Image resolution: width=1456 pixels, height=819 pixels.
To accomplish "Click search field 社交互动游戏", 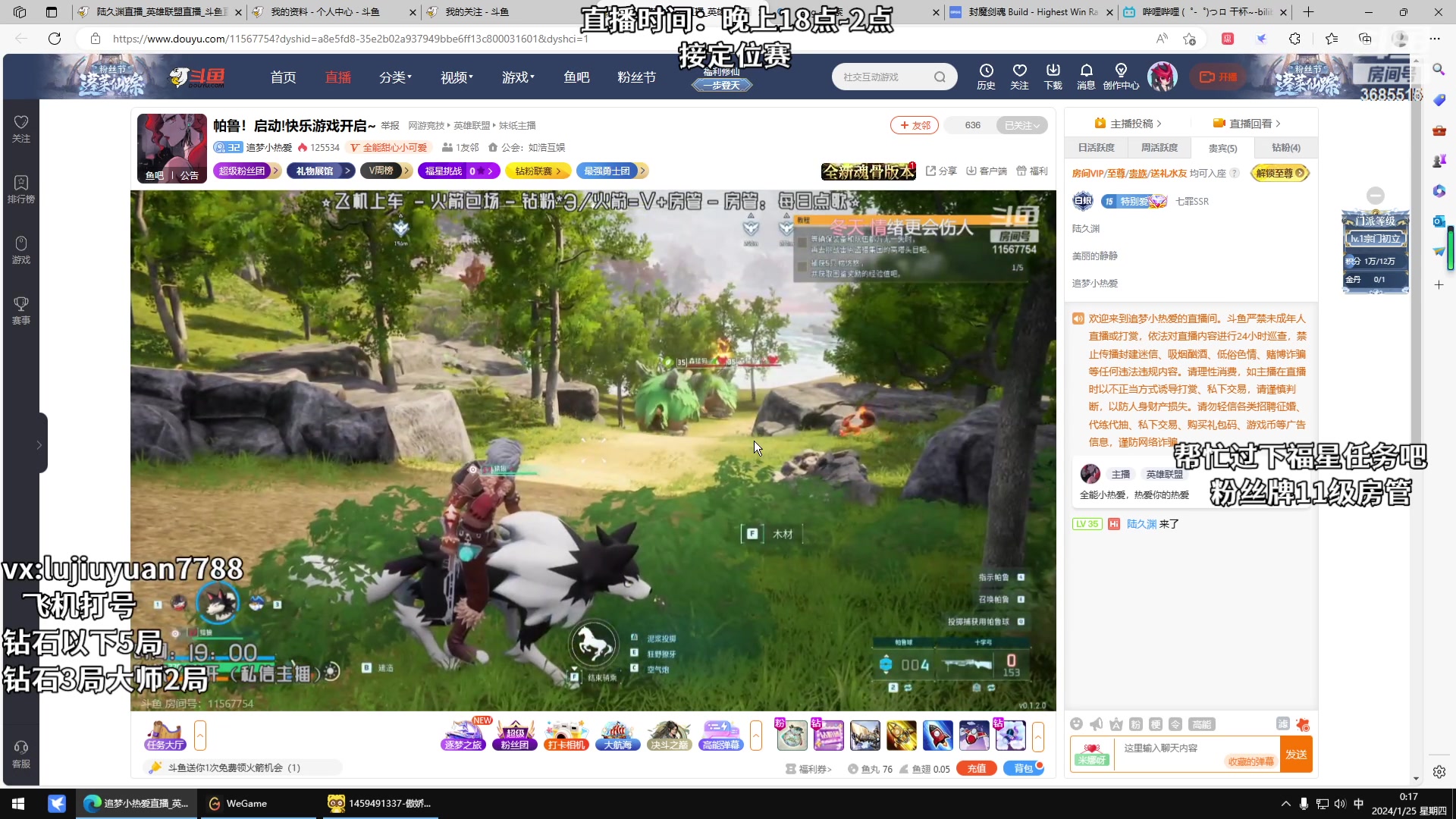I will tap(883, 77).
